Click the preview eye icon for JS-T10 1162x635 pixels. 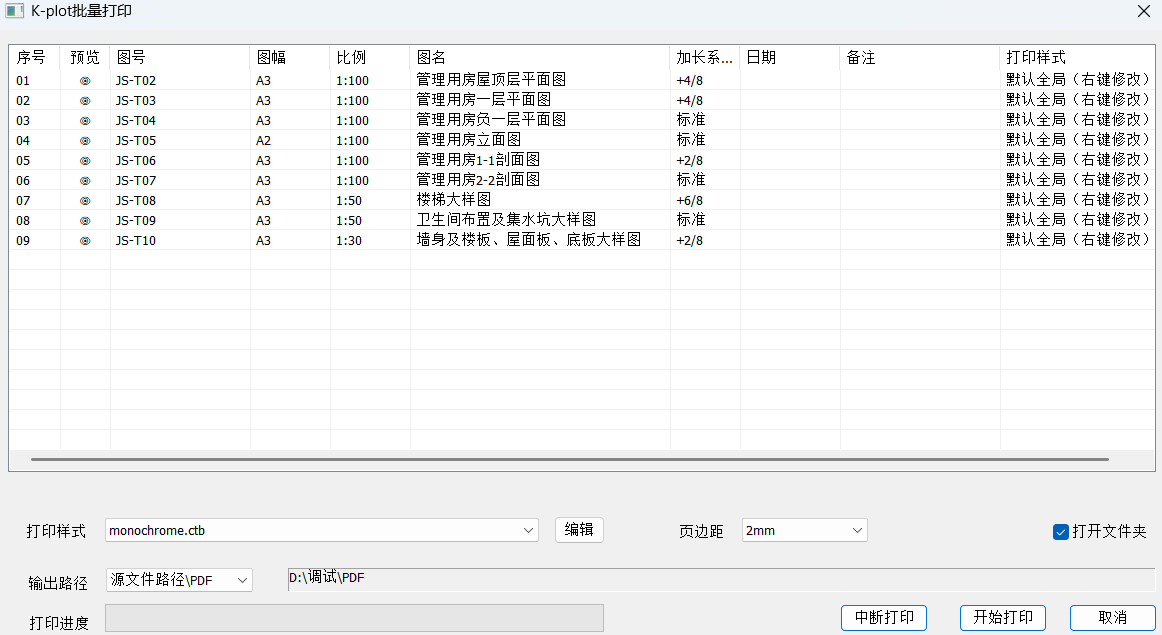pyautogui.click(x=85, y=241)
